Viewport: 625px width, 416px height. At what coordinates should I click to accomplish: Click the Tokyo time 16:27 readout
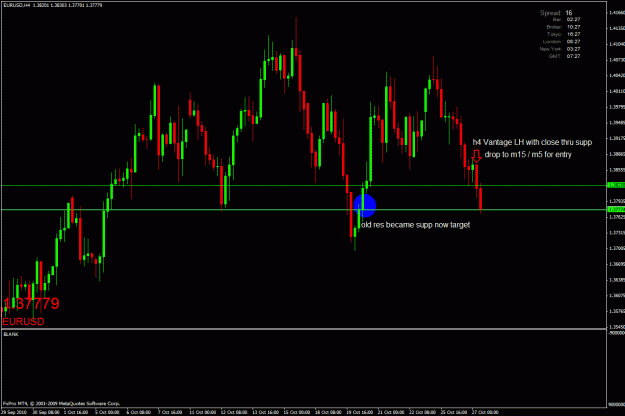(564, 34)
